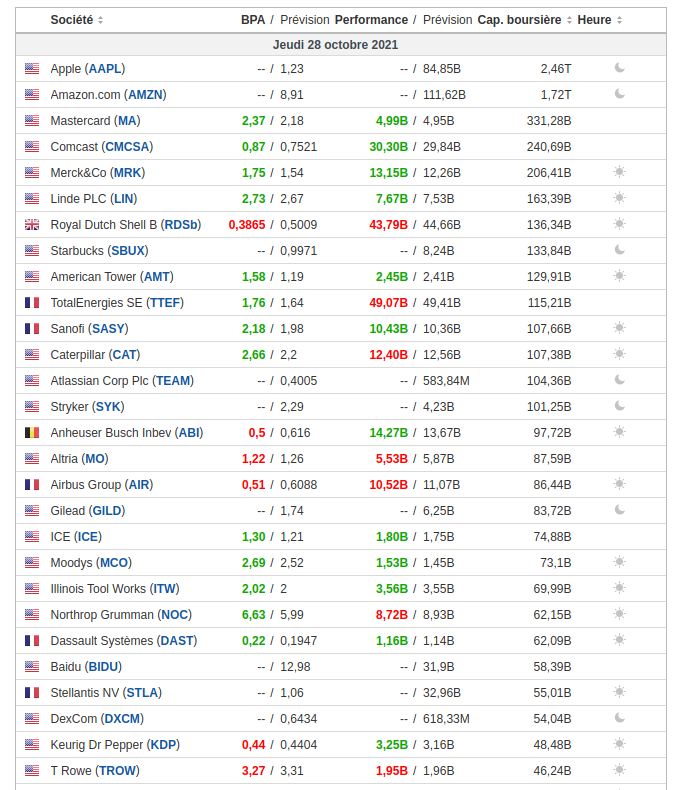This screenshot has height=790, width=676.
Task: Click the UK flag beside Royal Dutch Shell
Action: pos(32,225)
